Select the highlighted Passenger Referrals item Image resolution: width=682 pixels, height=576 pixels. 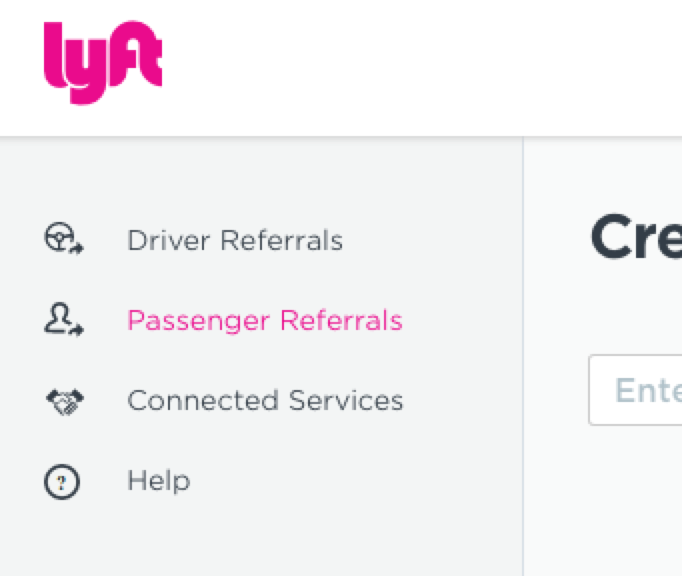[265, 321]
